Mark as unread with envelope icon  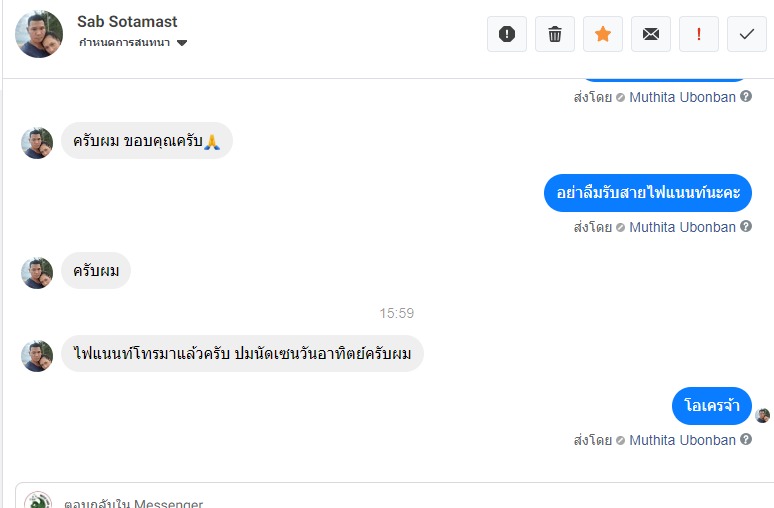pyautogui.click(x=651, y=34)
